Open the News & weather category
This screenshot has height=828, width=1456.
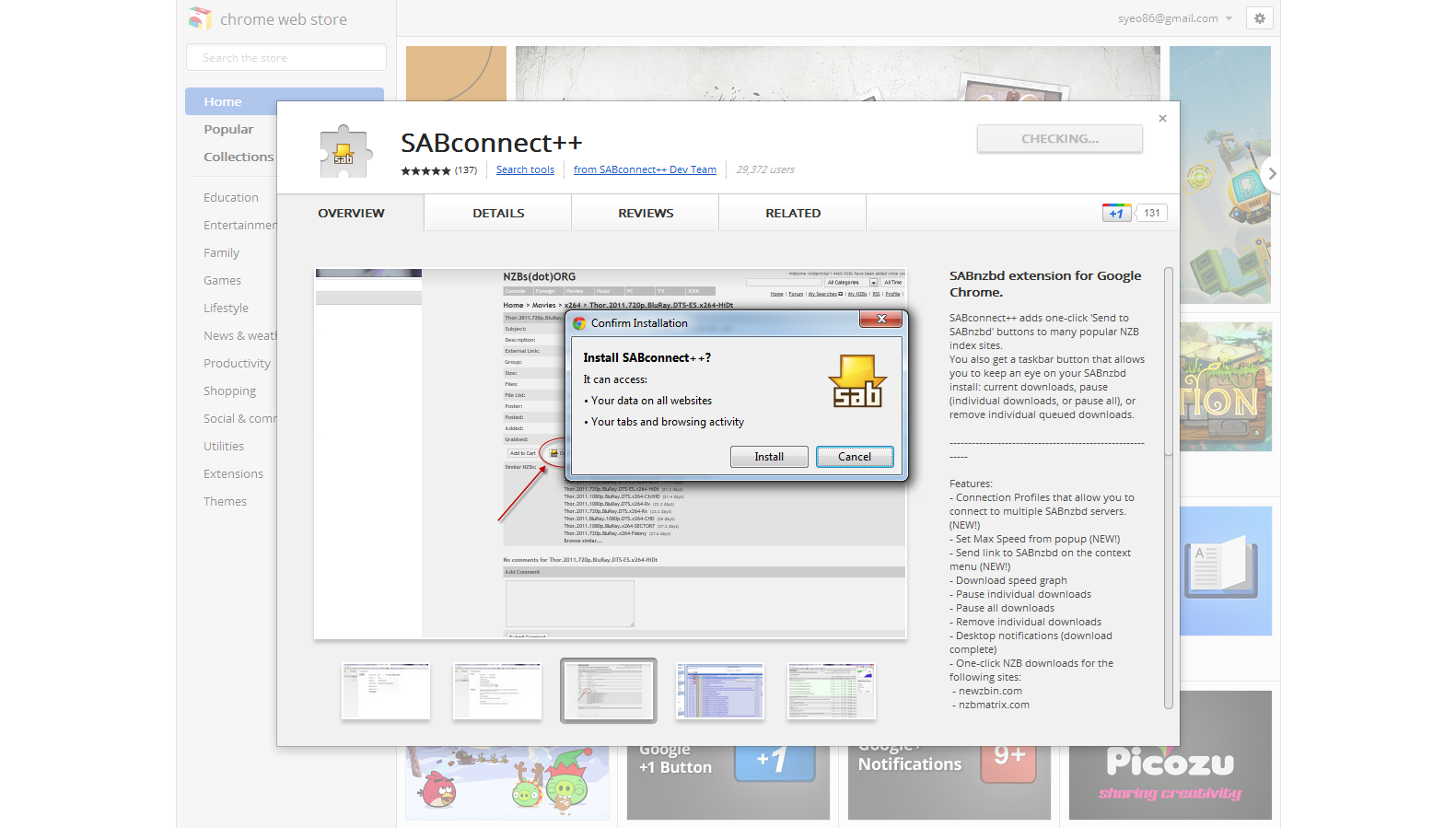click(239, 335)
